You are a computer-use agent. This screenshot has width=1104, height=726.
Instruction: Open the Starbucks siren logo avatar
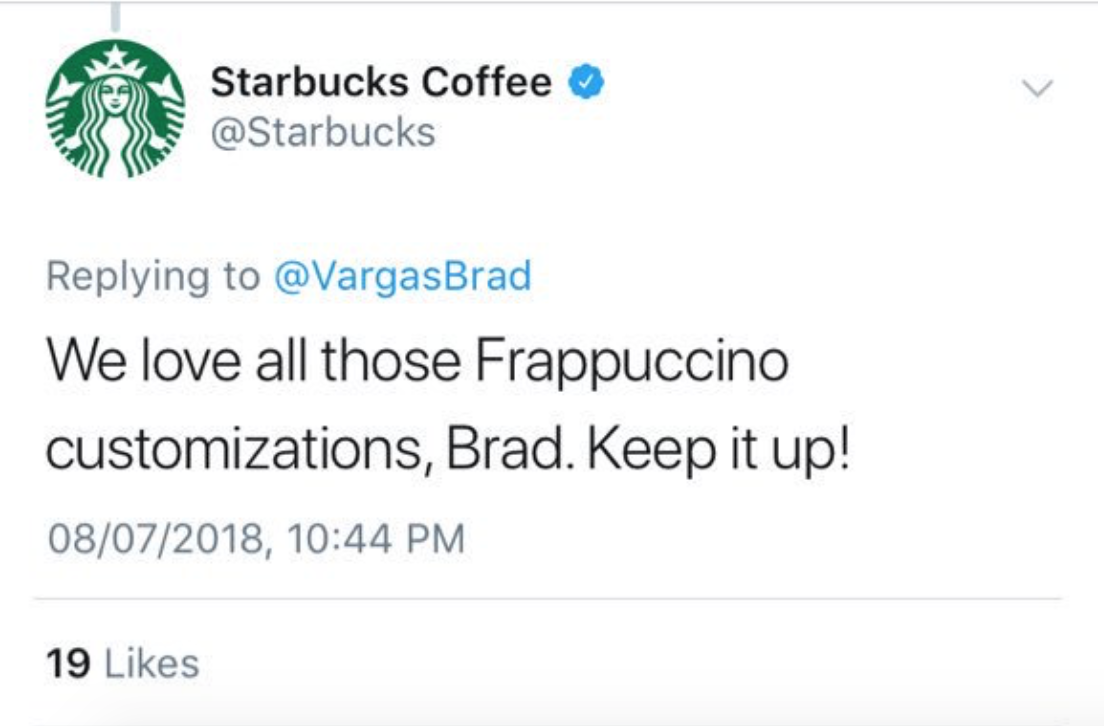[115, 108]
